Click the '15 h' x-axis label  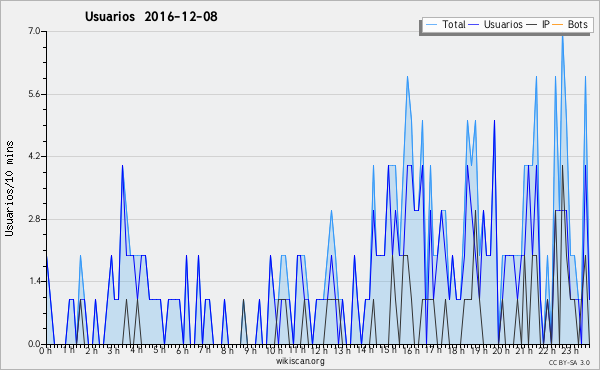pyautogui.click(x=388, y=350)
